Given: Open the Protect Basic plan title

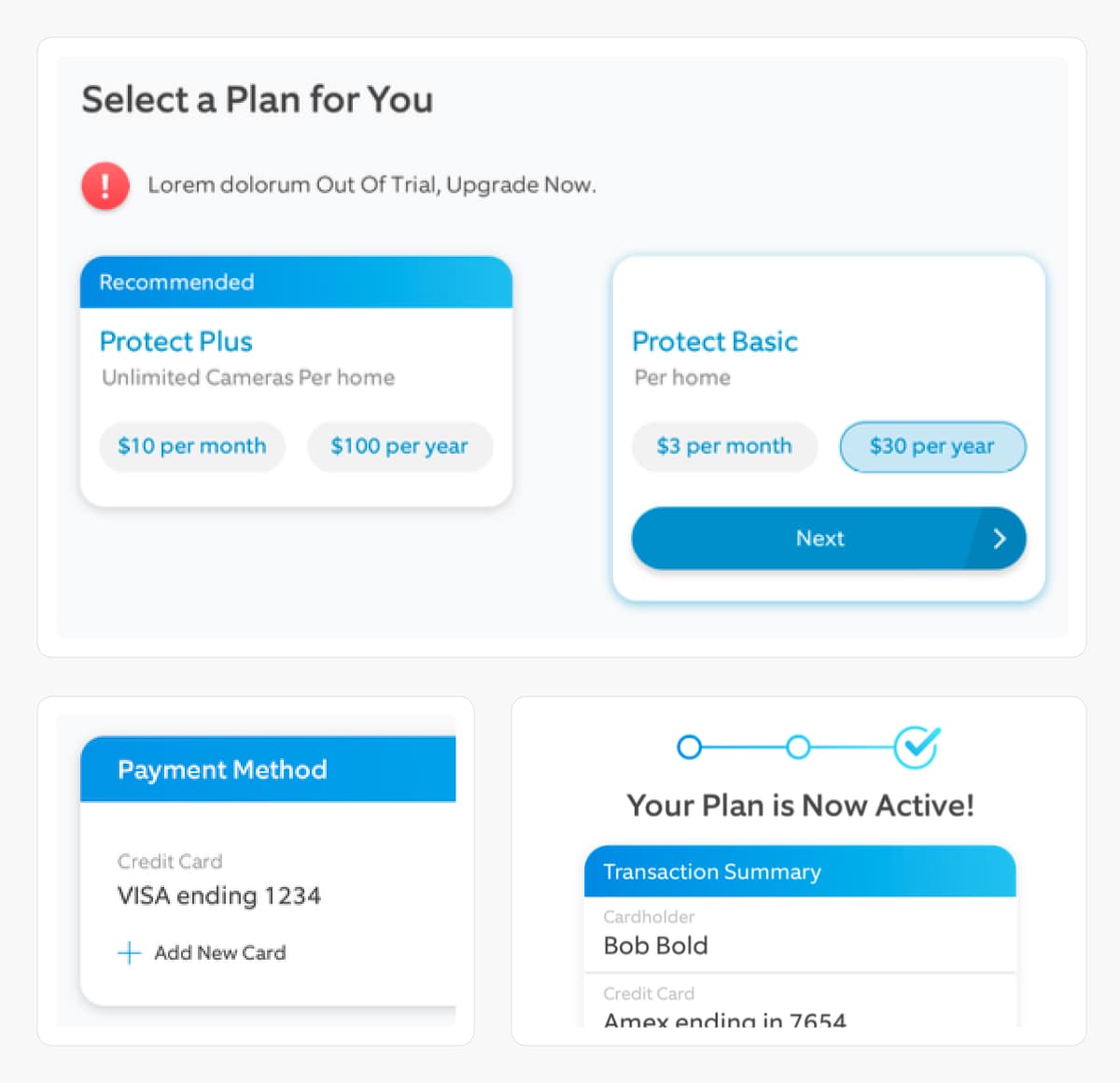Looking at the screenshot, I should point(715,342).
